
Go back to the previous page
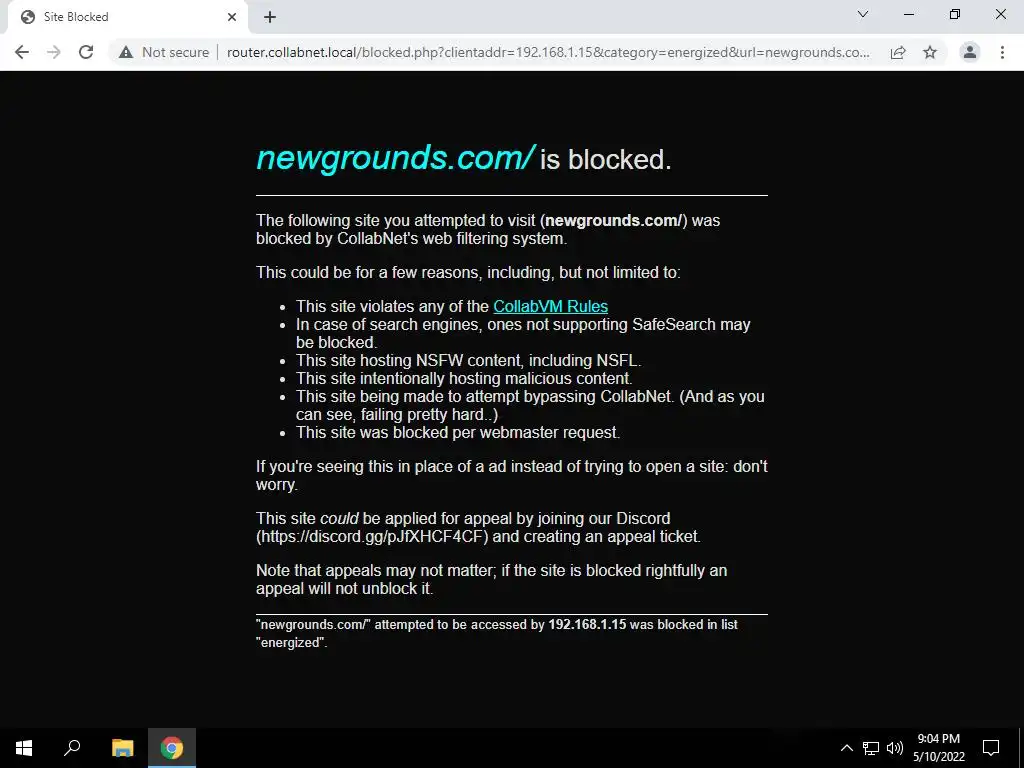tap(22, 52)
